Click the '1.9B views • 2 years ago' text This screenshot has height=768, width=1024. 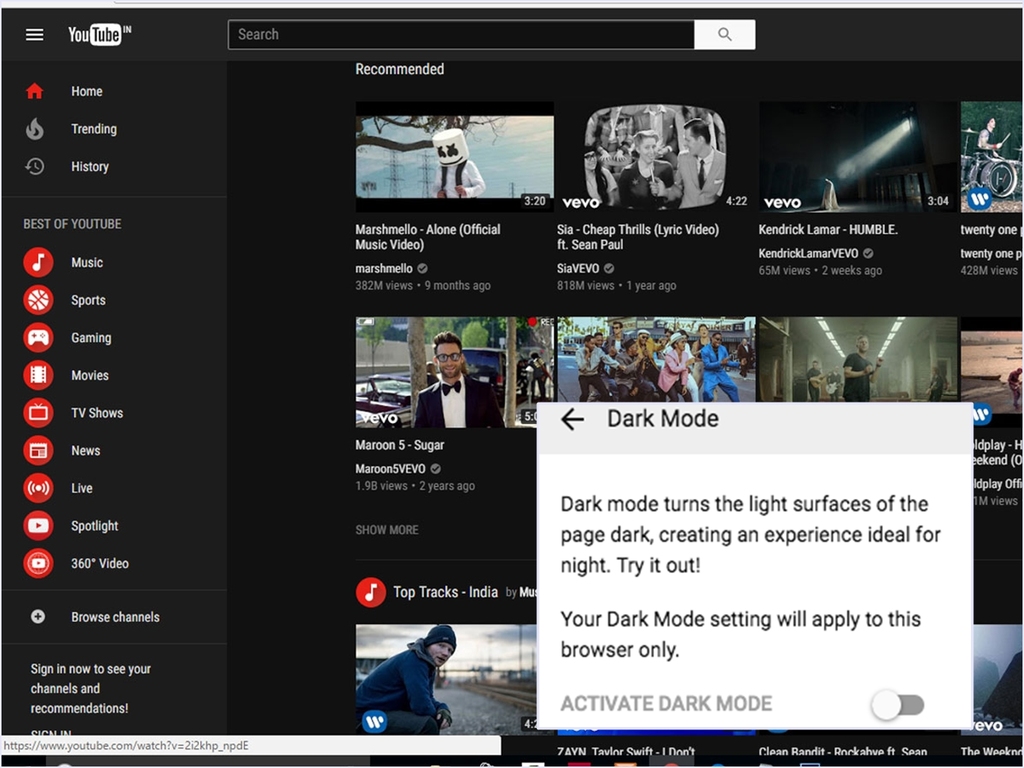click(415, 486)
